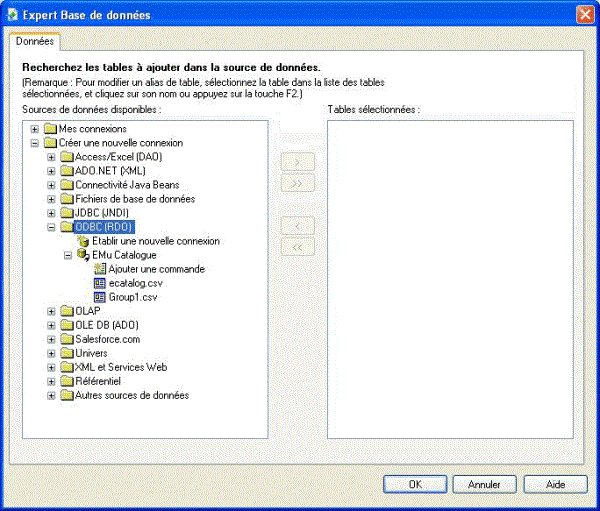Select XML et Services Web tree item
Image resolution: width=600 pixels, height=511 pixels.
pyautogui.click(x=121, y=367)
